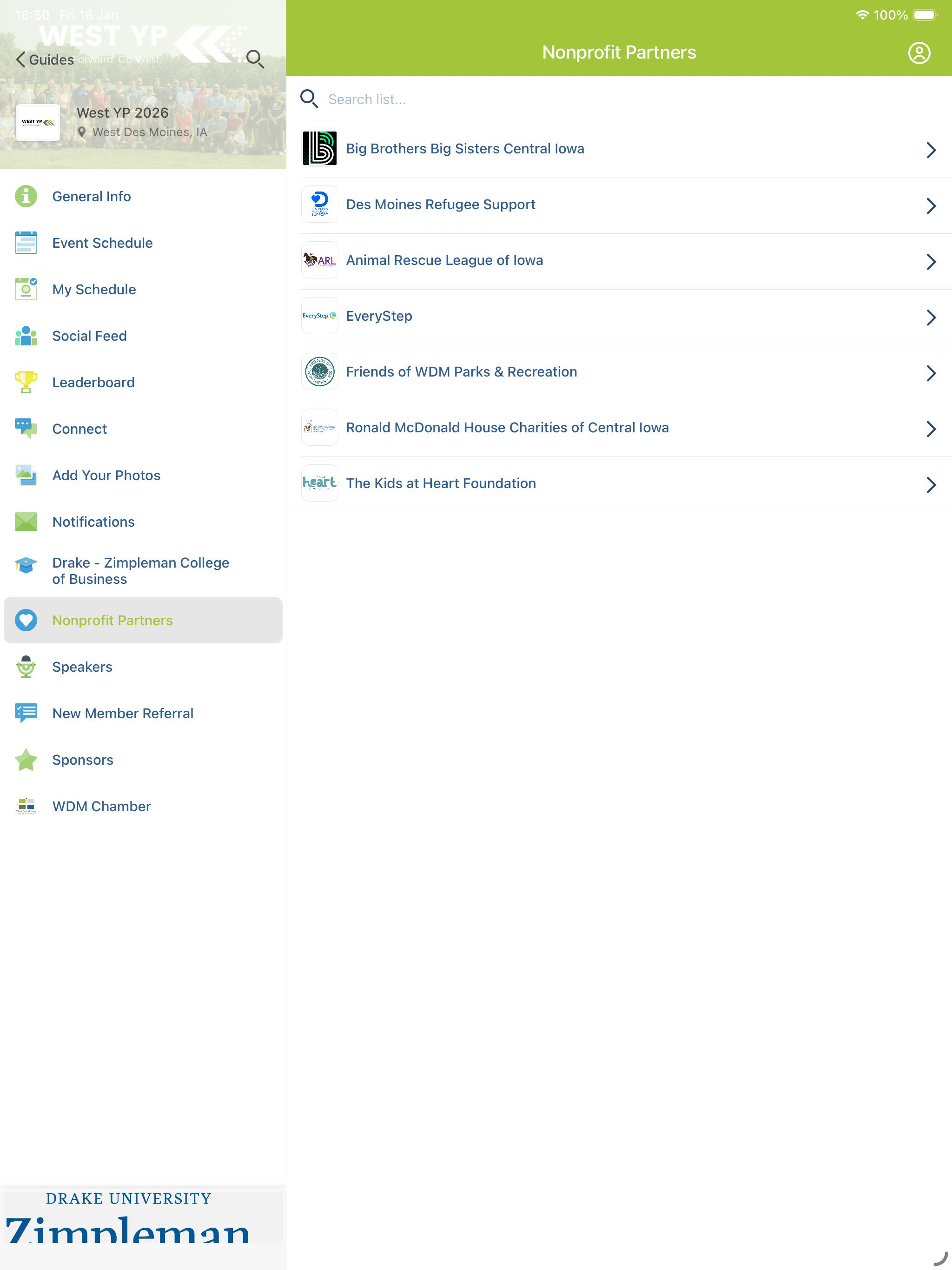Screen dimensions: 952x1270
Task: Expand Des Moines Refugee Support chevron
Action: coord(931,206)
